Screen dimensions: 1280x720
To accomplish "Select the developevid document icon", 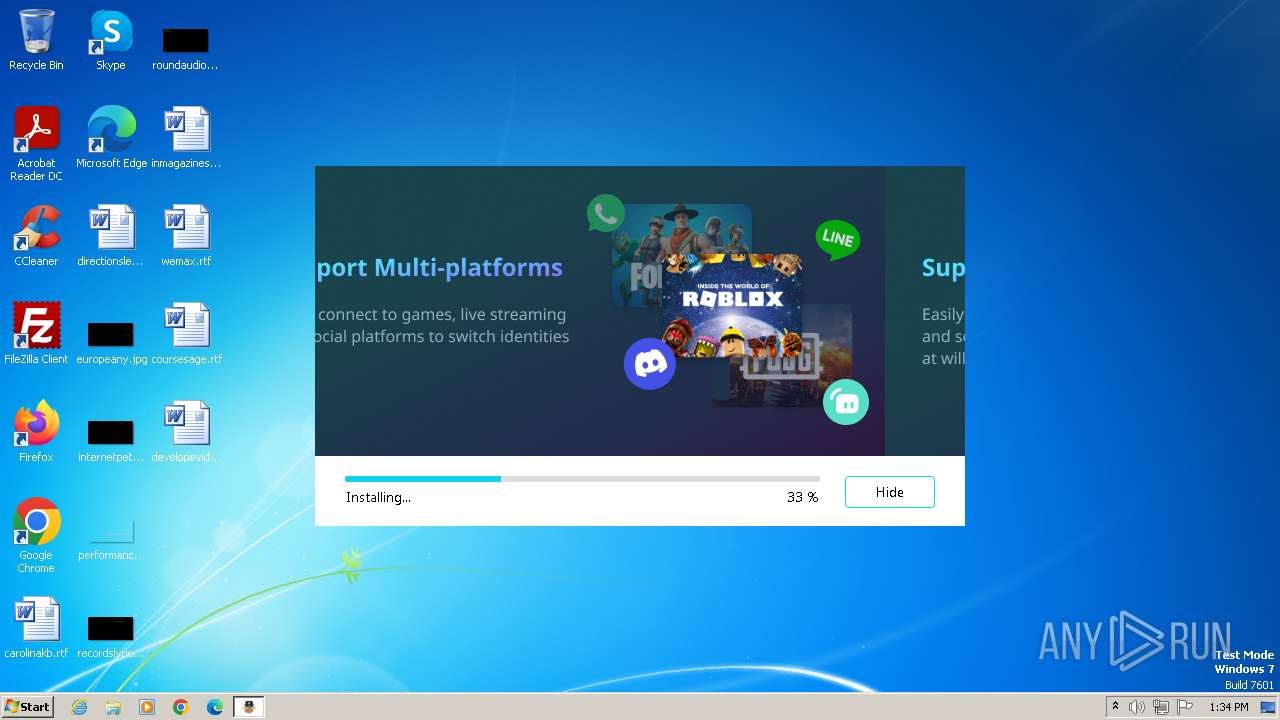I will (x=186, y=432).
